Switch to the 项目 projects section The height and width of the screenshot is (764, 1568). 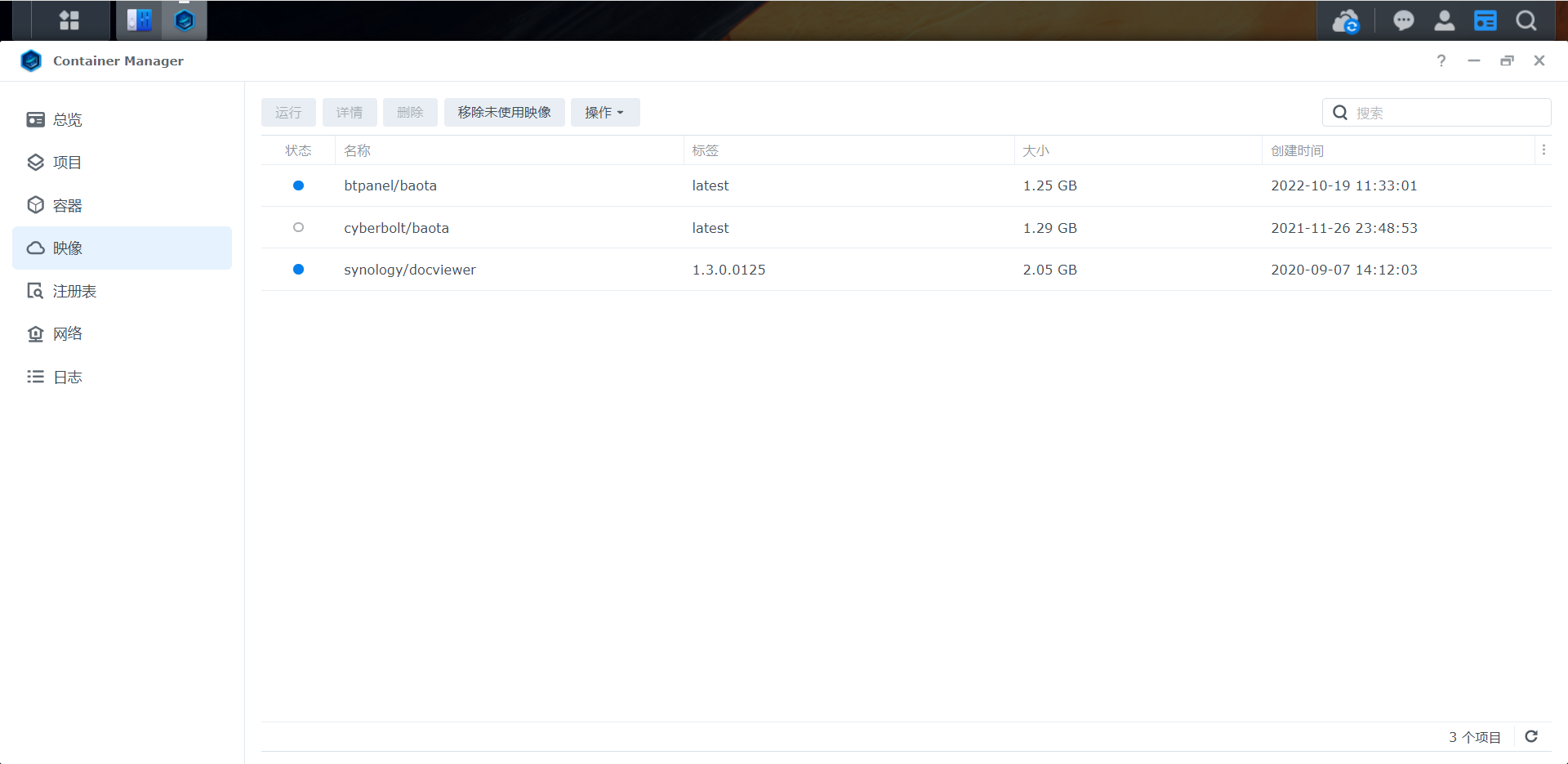coord(67,162)
